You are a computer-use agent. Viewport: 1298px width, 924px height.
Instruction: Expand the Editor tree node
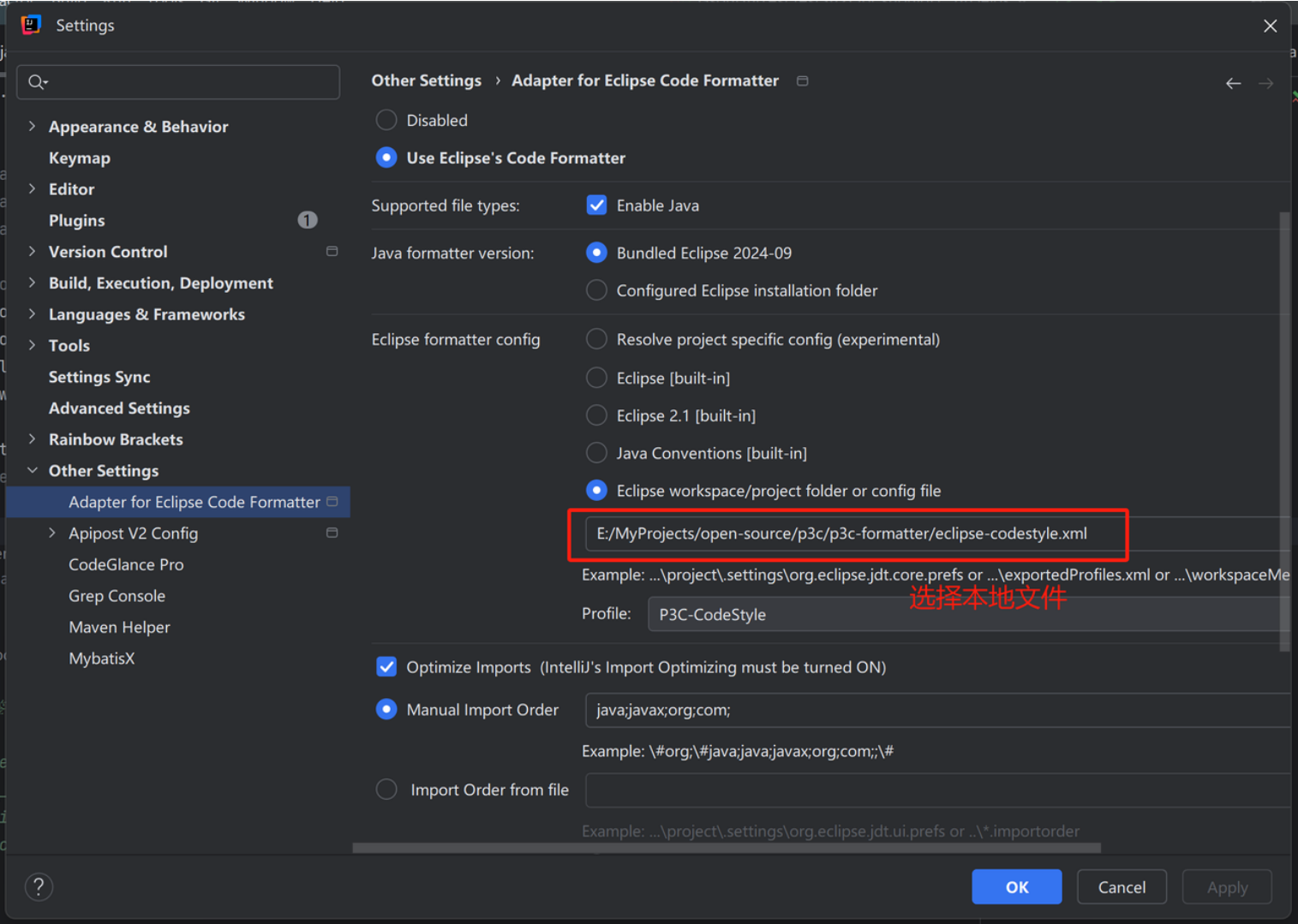[33, 188]
